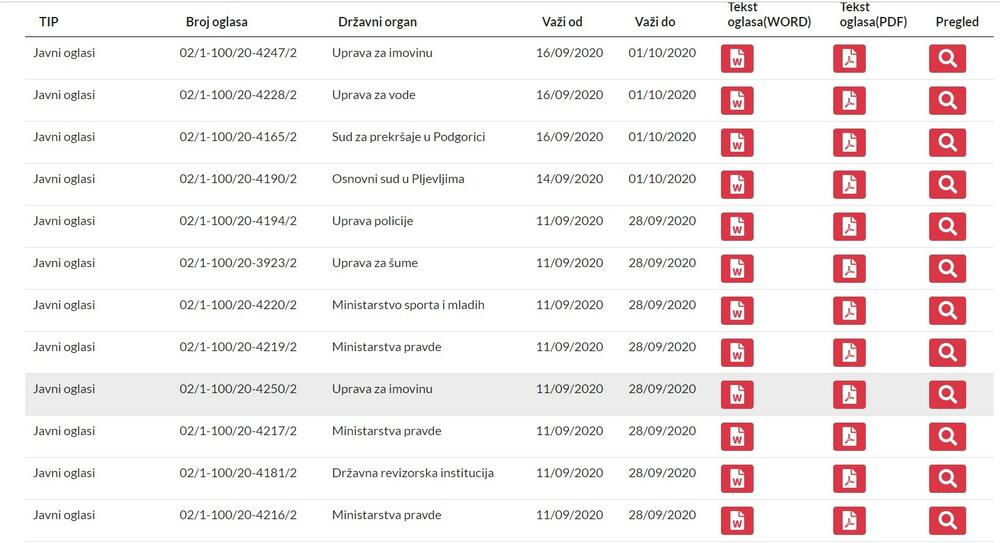
Task: Click the "Državni organ" column header
Action: 377,22
